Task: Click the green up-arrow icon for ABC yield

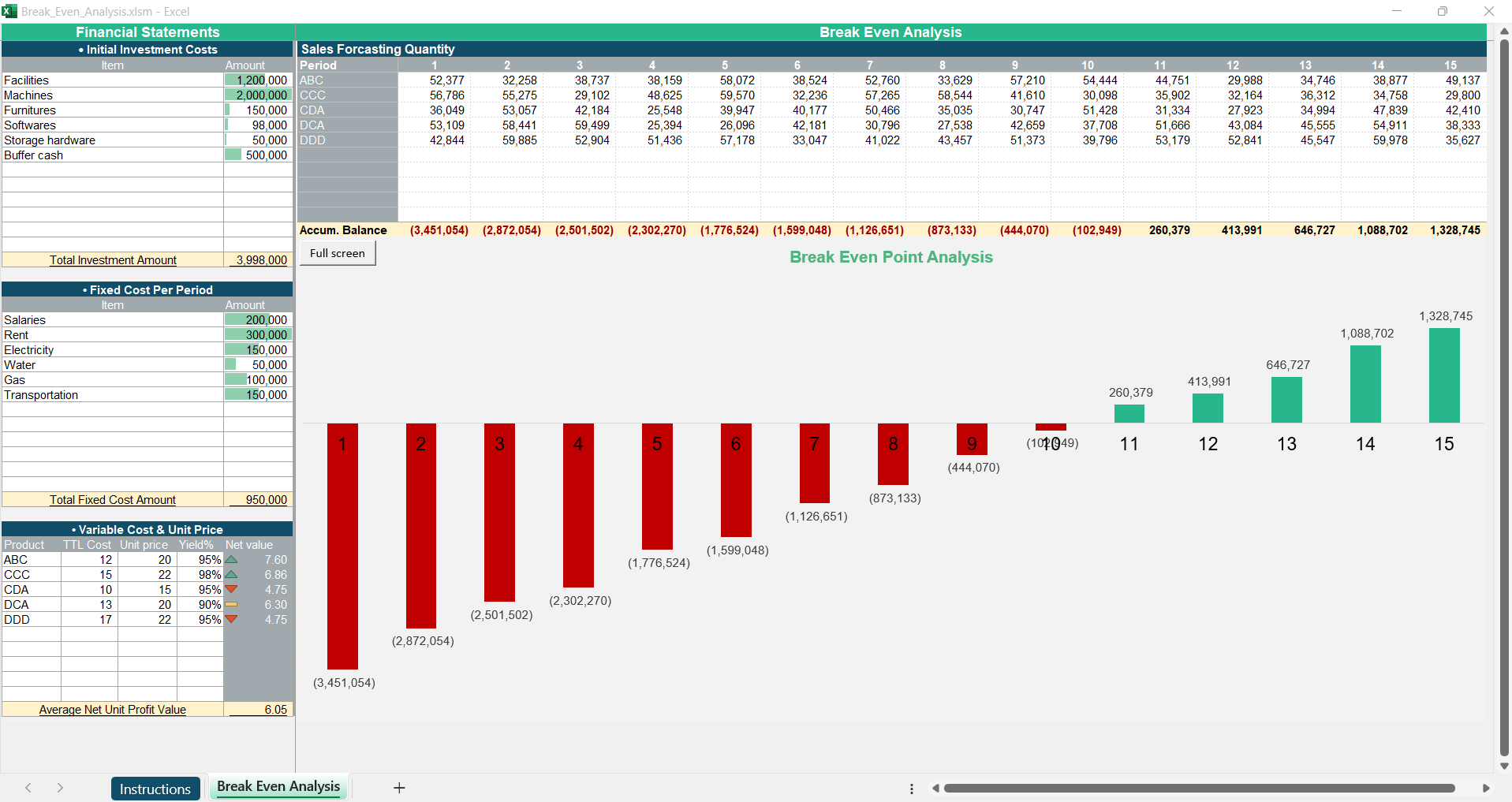Action: (231, 560)
